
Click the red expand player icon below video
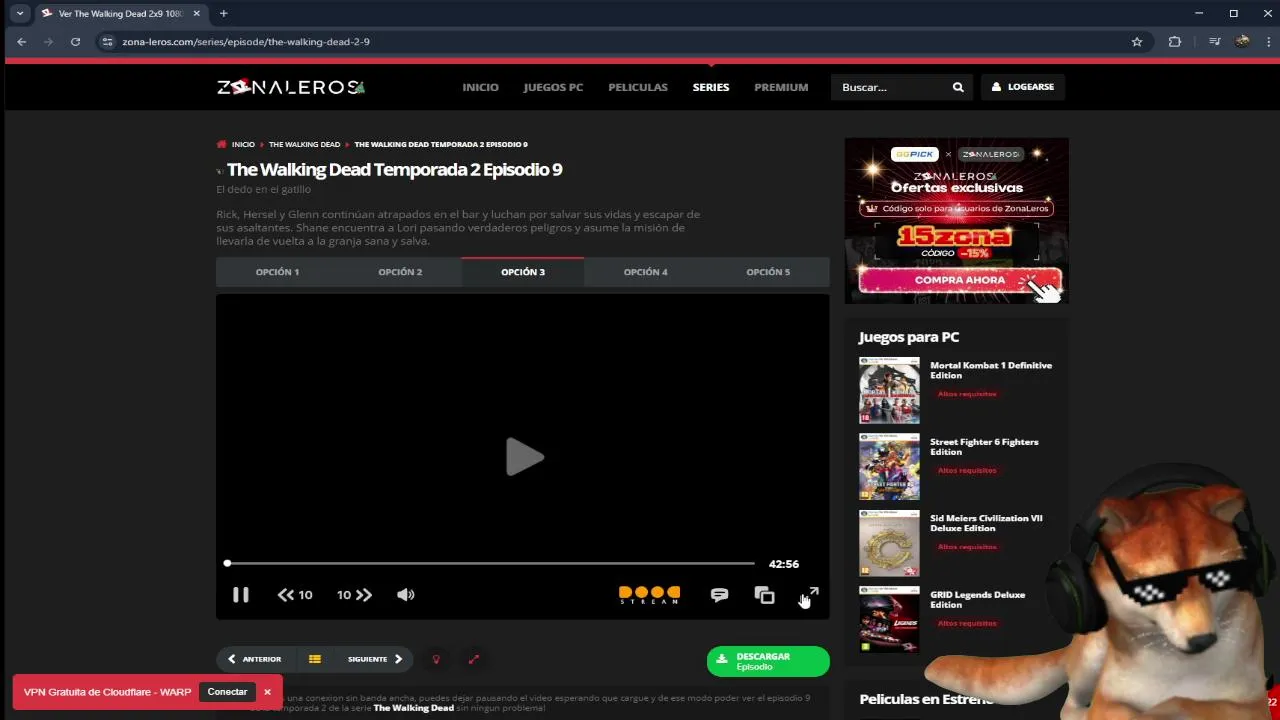(474, 659)
